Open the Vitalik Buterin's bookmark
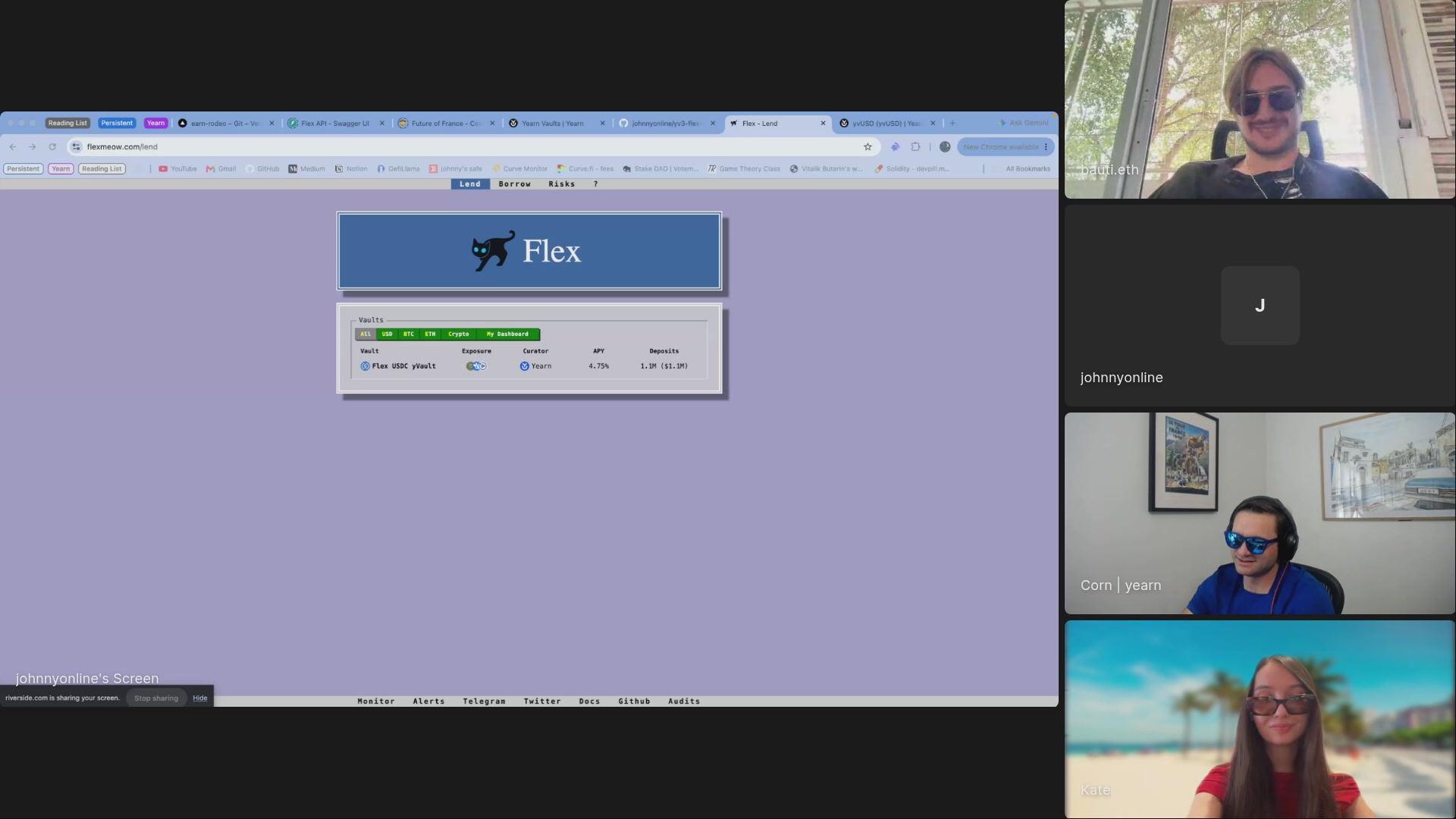This screenshot has height=819, width=1456. click(826, 169)
